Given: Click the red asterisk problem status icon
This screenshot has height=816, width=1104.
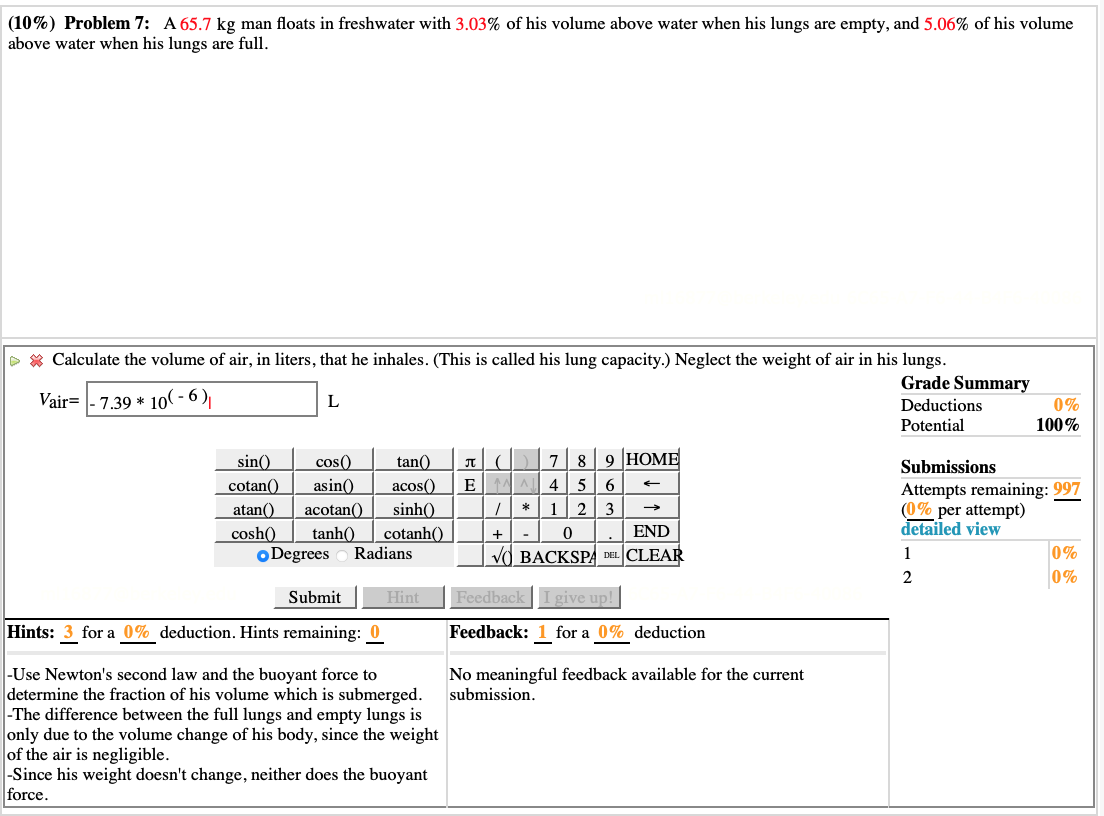Looking at the screenshot, I should 35,359.
